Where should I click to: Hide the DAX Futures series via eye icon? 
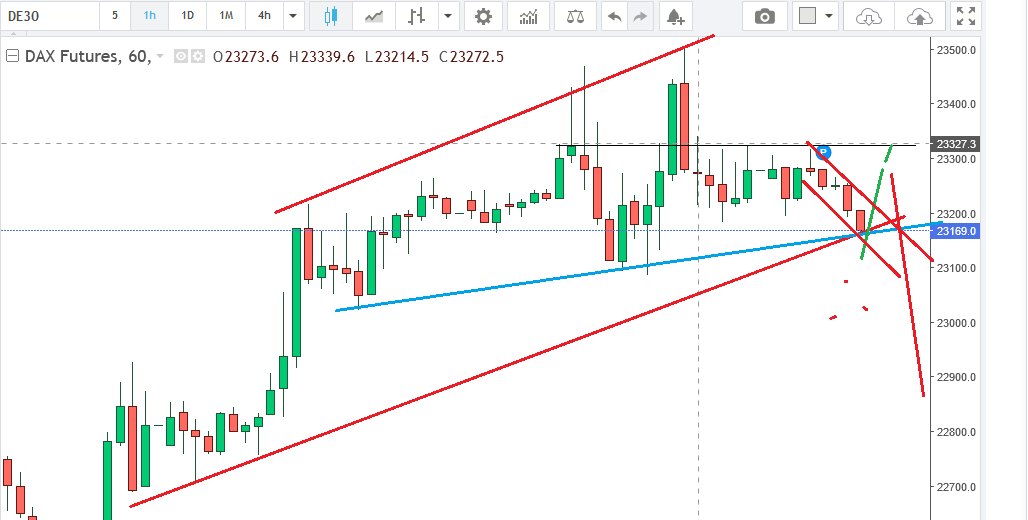181,56
